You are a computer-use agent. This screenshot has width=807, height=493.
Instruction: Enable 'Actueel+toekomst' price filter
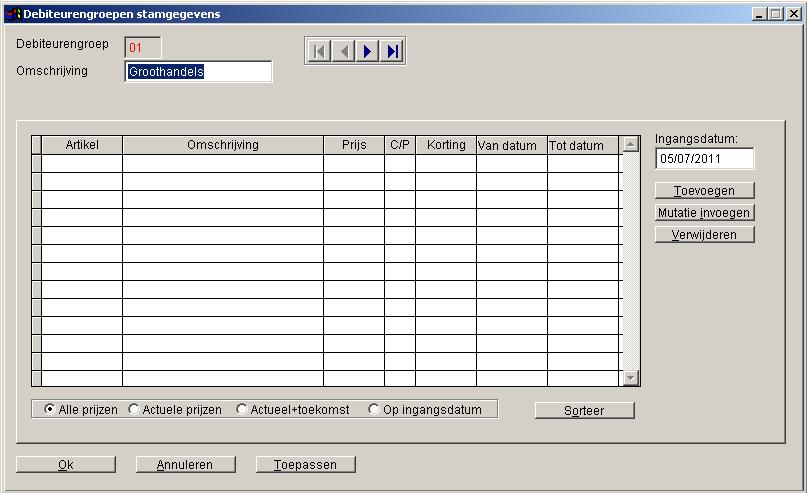(241, 410)
